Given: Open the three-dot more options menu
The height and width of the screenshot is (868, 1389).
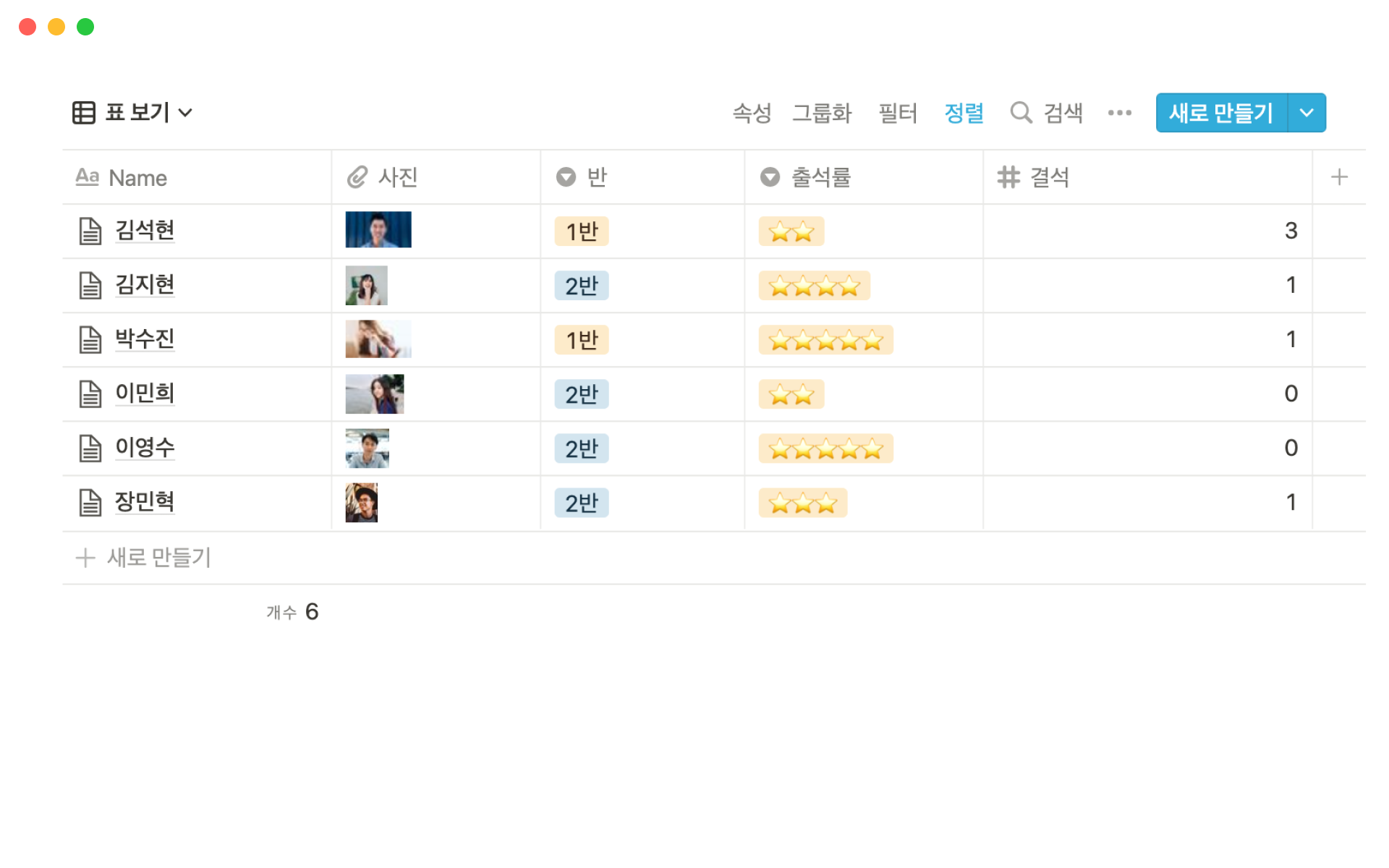Looking at the screenshot, I should 1119,113.
